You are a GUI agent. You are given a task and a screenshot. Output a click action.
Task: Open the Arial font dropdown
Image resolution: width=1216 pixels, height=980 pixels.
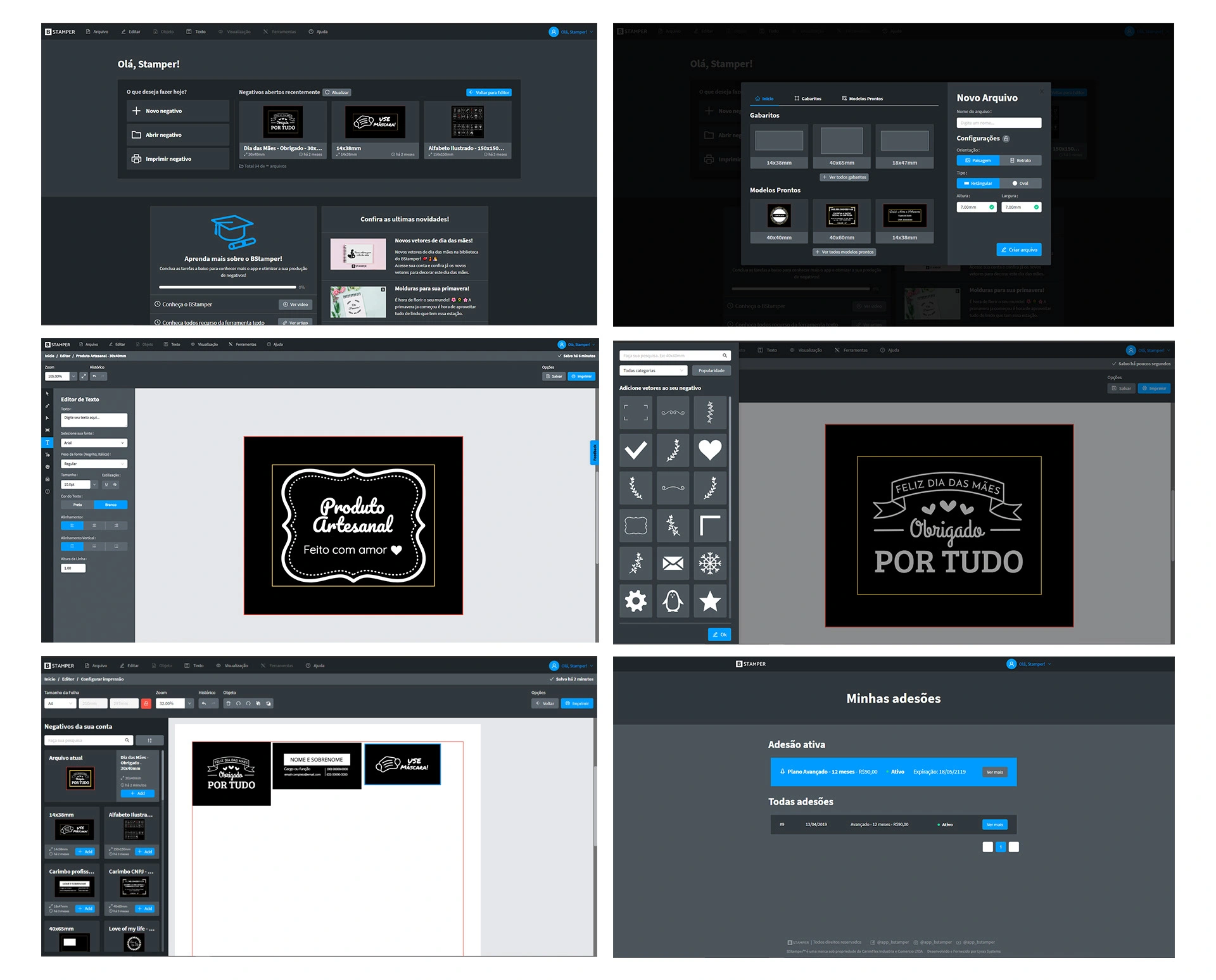94,443
